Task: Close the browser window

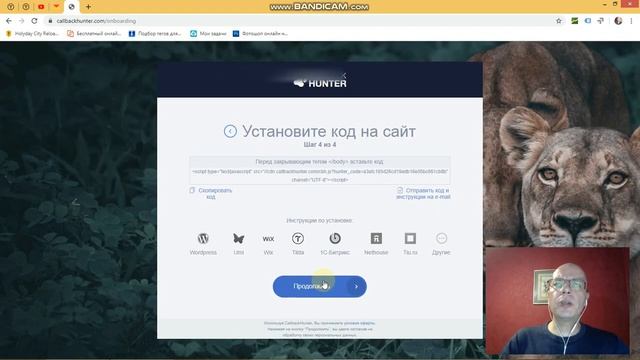Action: [630, 4]
